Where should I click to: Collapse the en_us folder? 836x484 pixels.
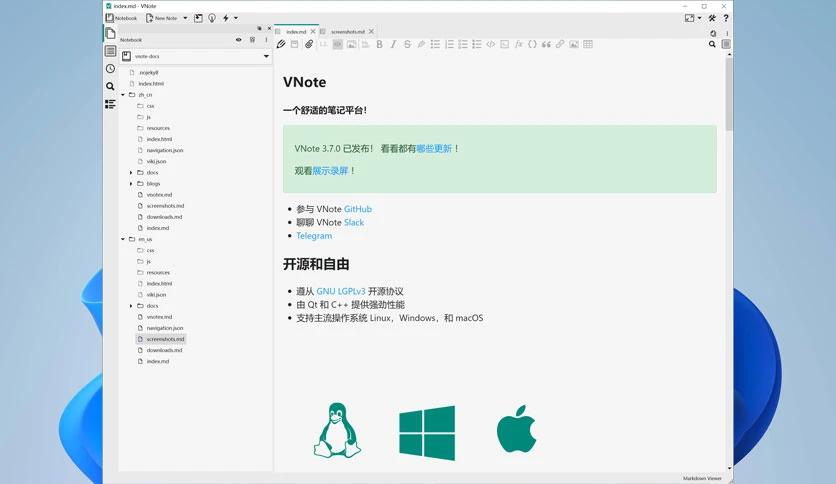(x=123, y=239)
